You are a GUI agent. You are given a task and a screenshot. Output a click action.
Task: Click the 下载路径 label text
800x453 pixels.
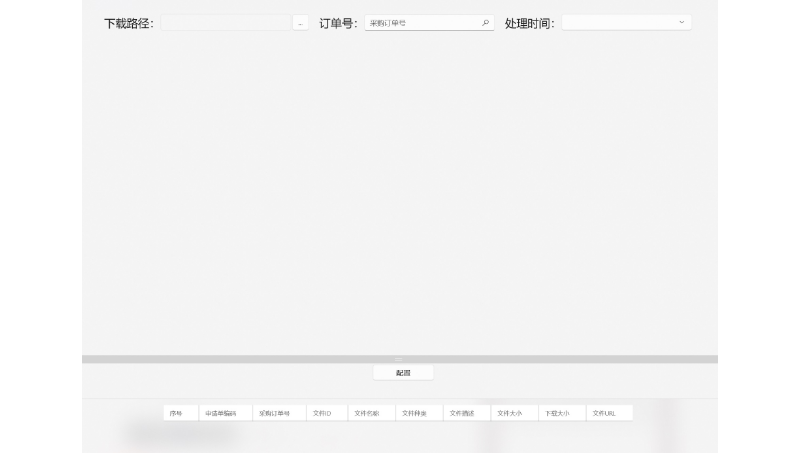129,23
